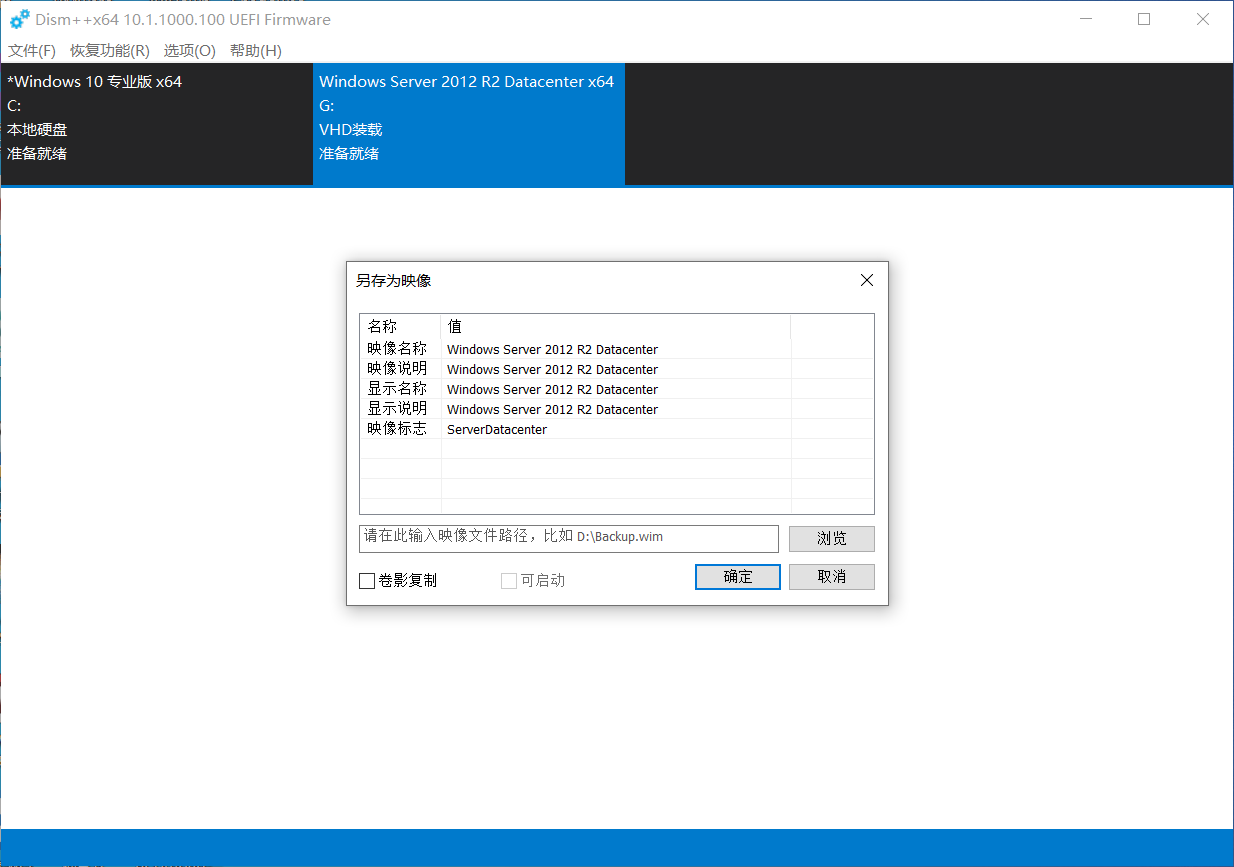Select the Windows Server 2012 R2 Datacenter tile
The image size is (1234, 867).
coord(468,125)
